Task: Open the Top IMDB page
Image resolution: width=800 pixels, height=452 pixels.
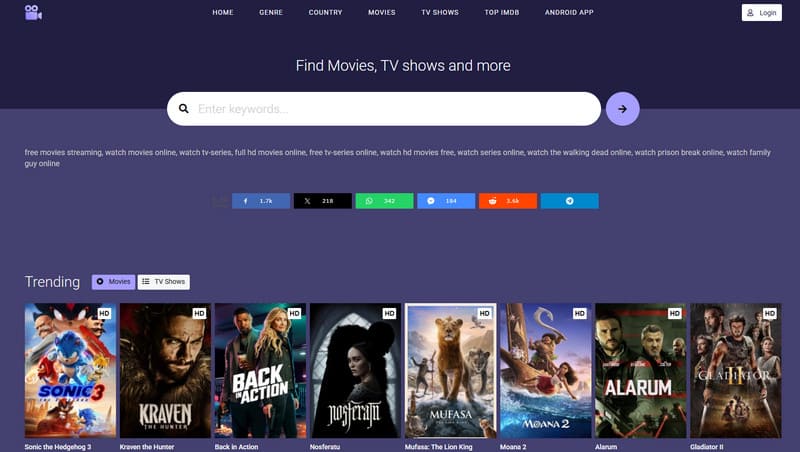Action: 506,13
